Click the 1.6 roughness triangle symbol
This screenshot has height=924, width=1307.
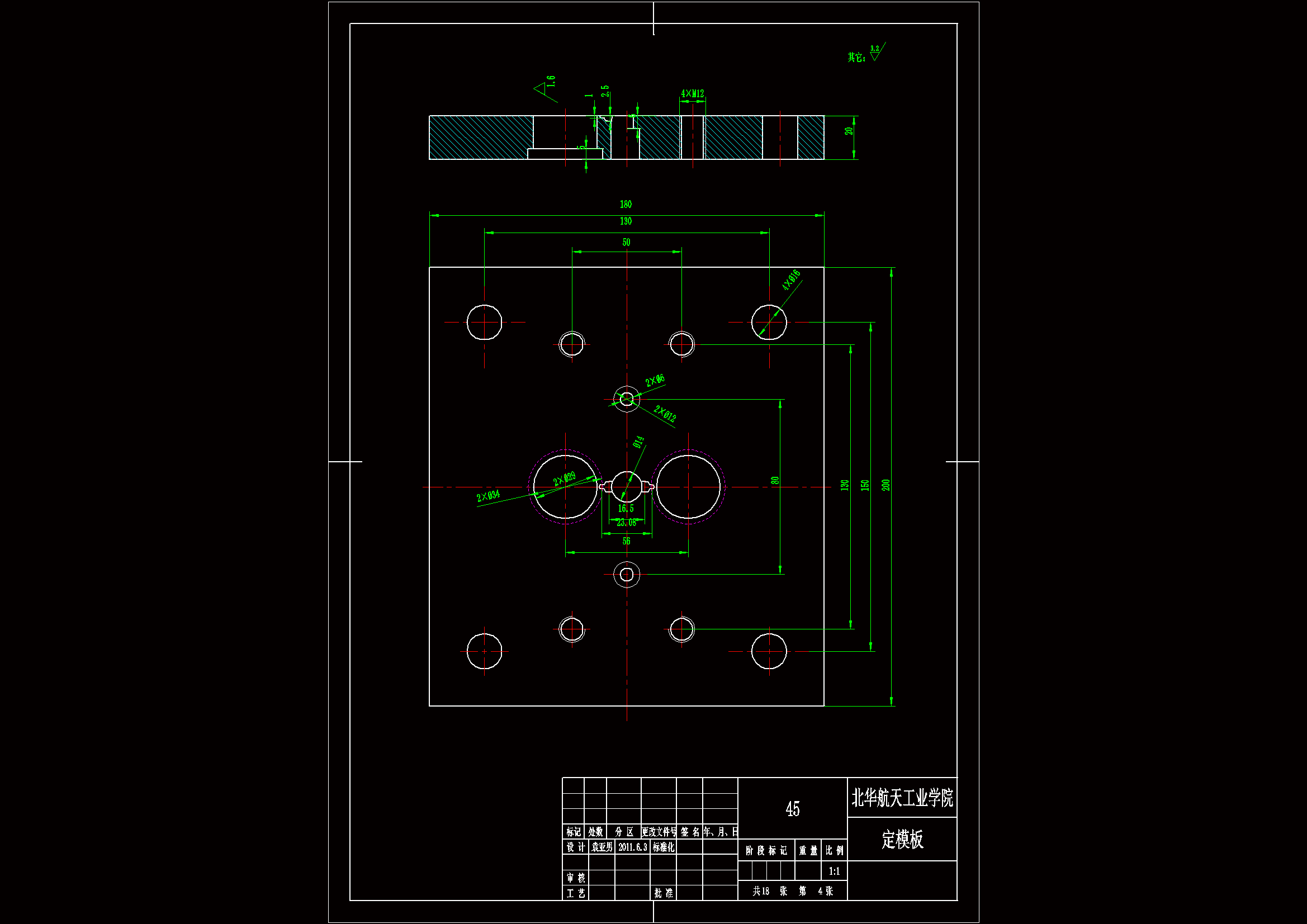point(539,88)
